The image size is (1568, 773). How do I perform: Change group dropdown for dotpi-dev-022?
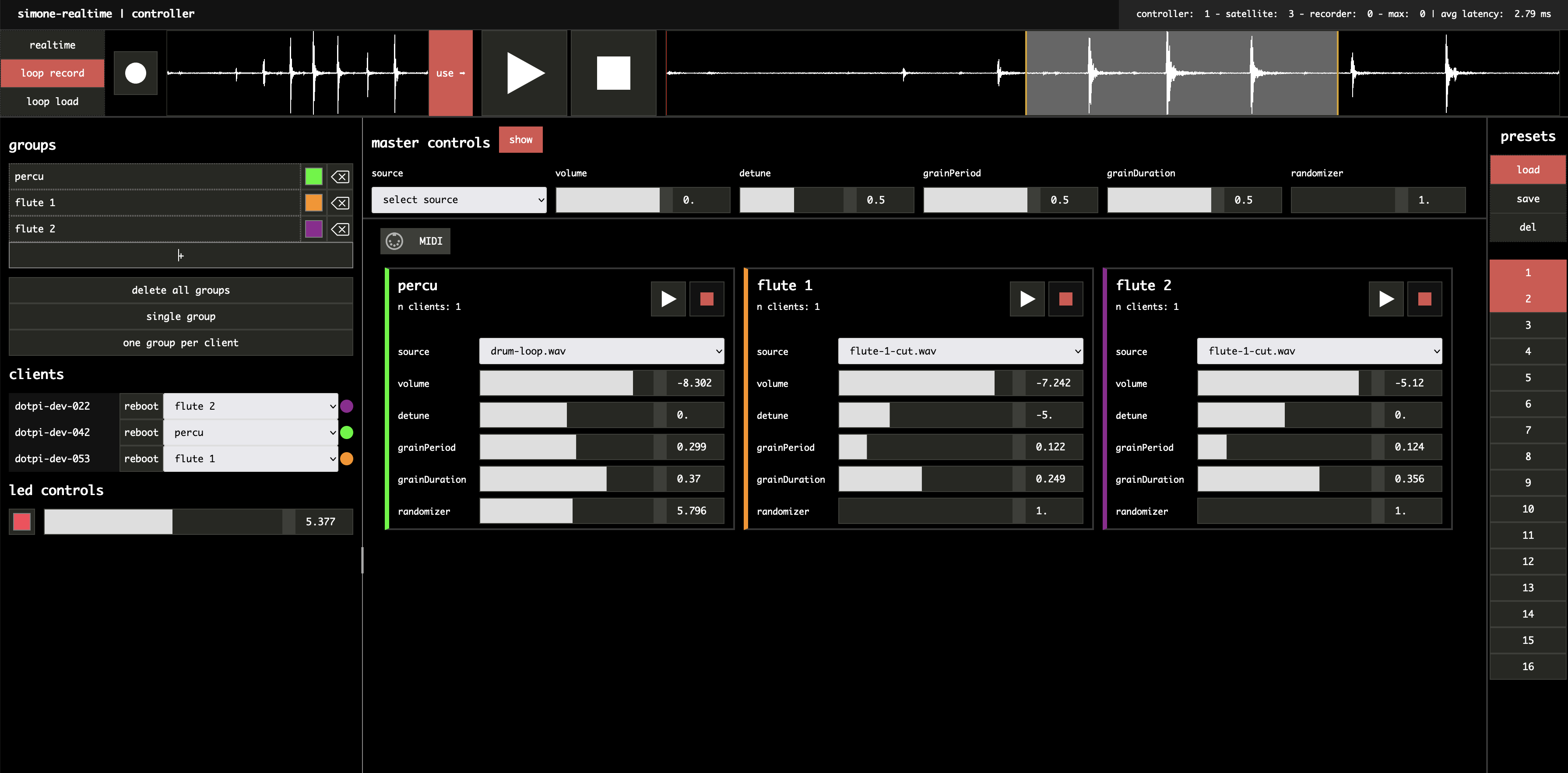pos(251,406)
